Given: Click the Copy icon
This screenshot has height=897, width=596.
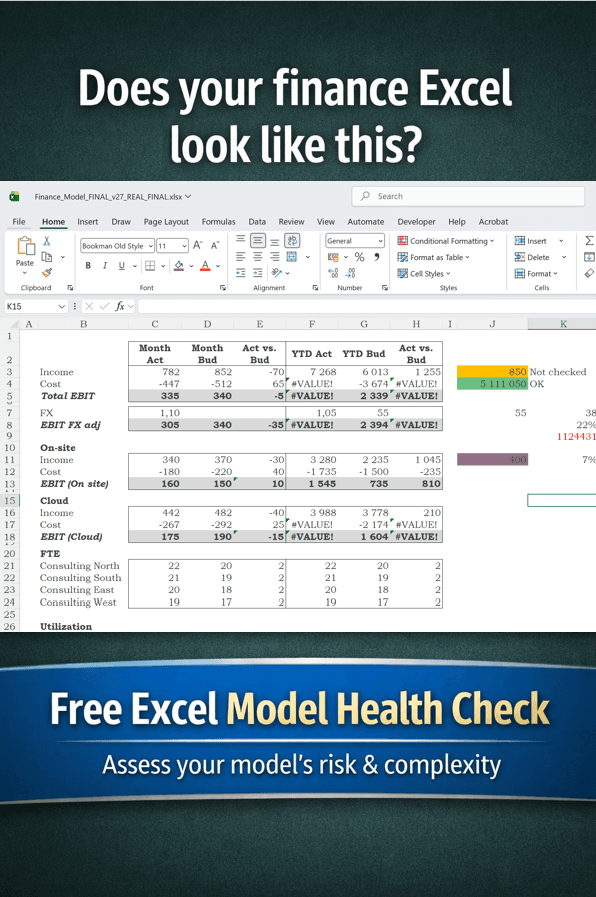Looking at the screenshot, I should [47, 257].
